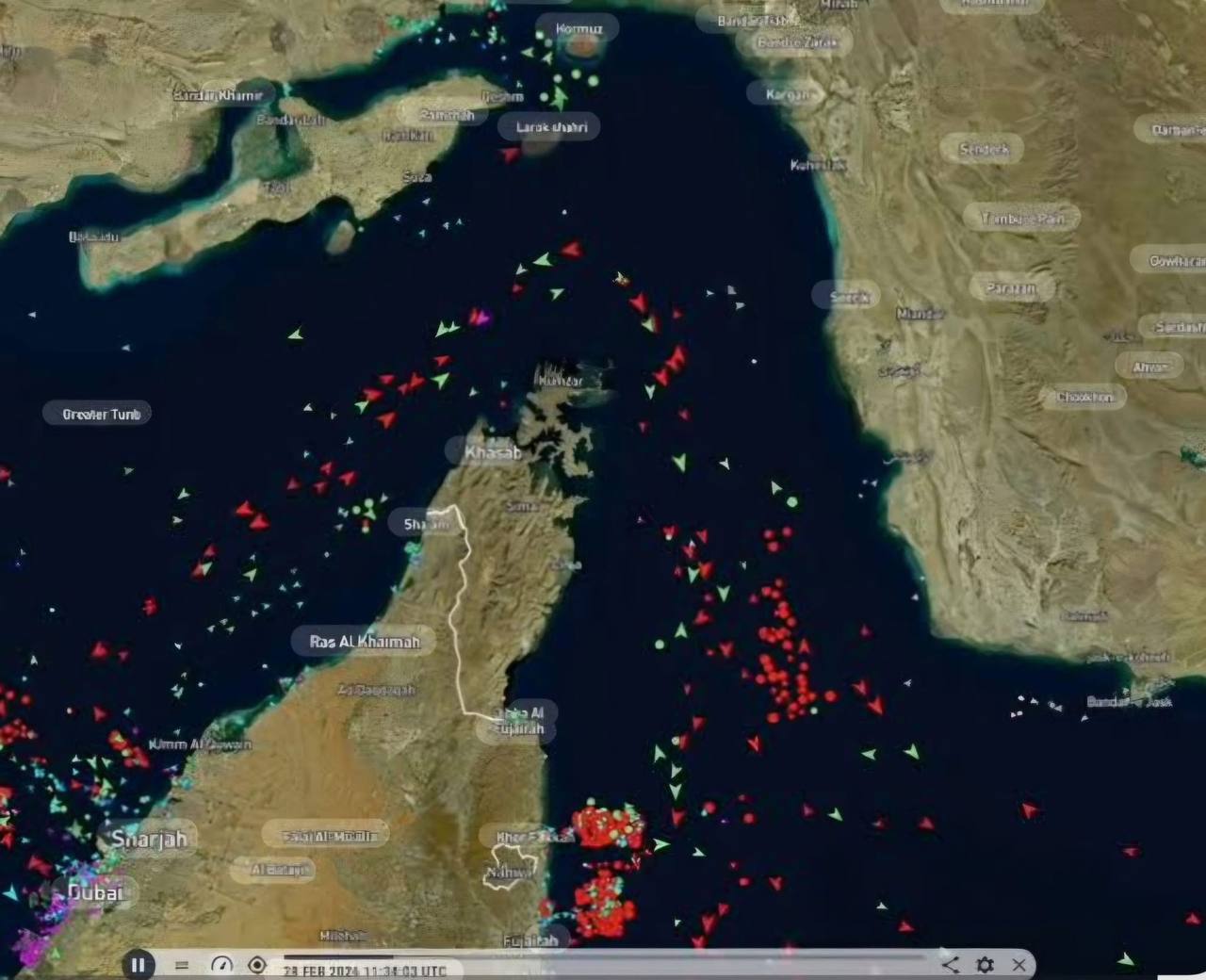Click the Dubai city label
Viewport: 1206px width, 980px height.
click(95, 891)
